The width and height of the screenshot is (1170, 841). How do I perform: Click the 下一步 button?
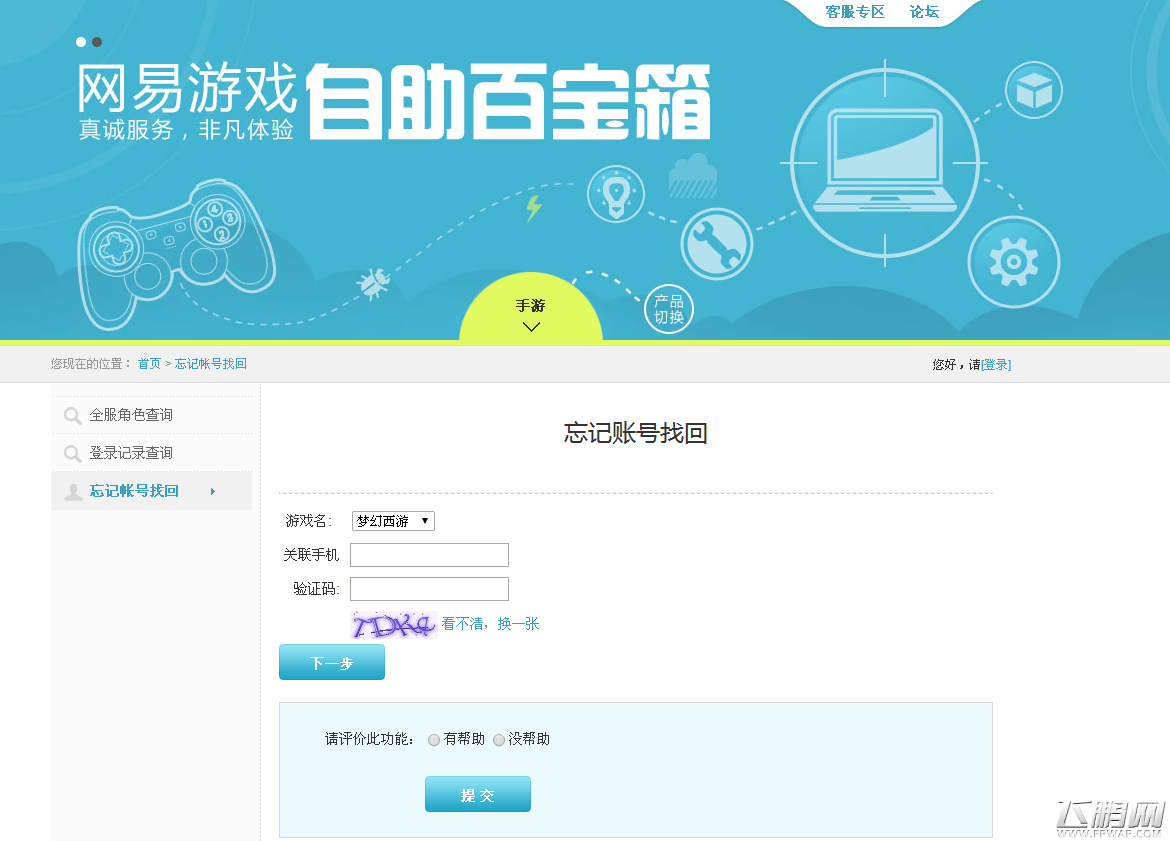pyautogui.click(x=332, y=663)
